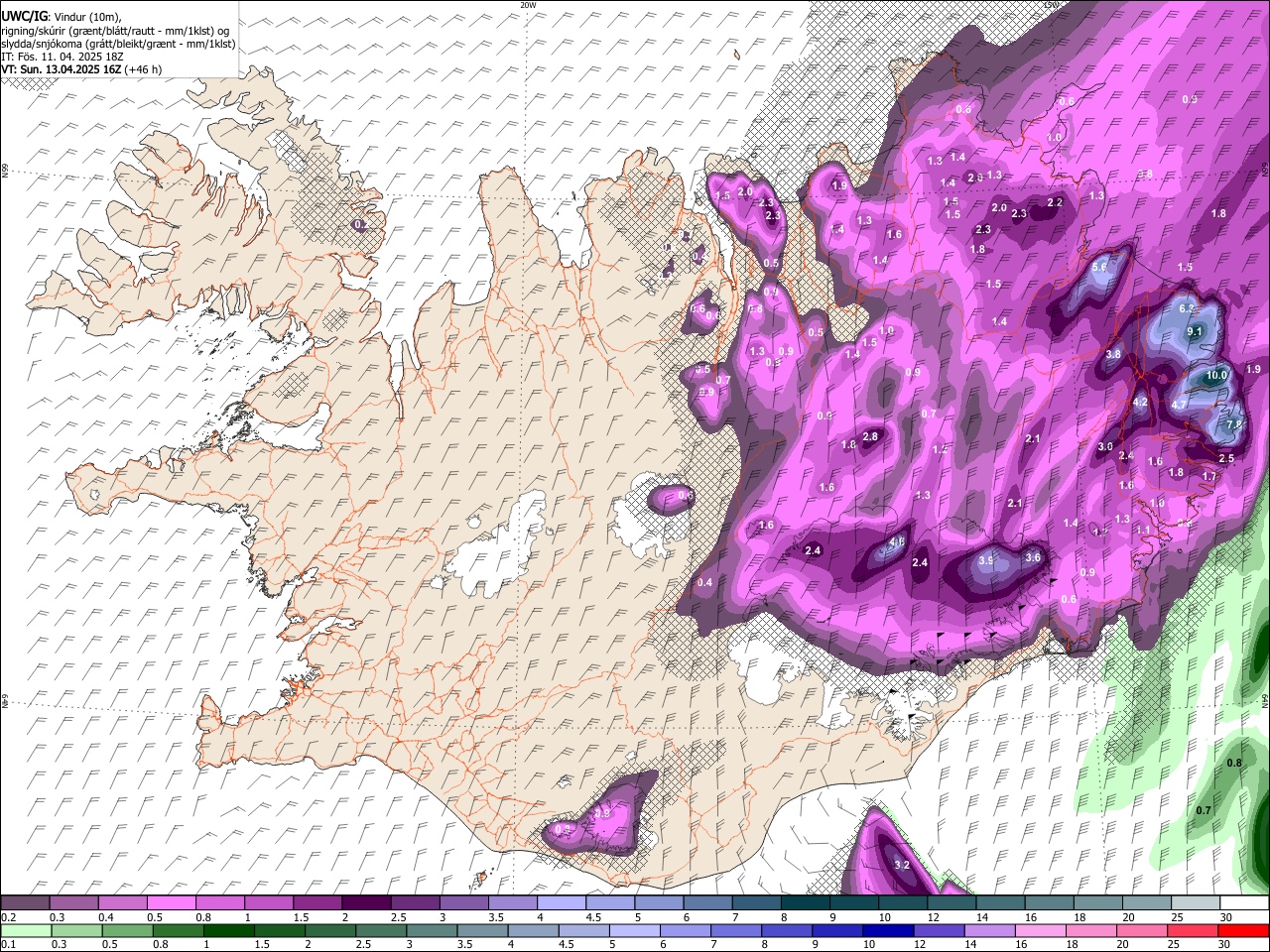Viewport: 1270px width, 952px height.
Task: Click the light lavender 4 swatch in upper legend
Action: (561, 903)
